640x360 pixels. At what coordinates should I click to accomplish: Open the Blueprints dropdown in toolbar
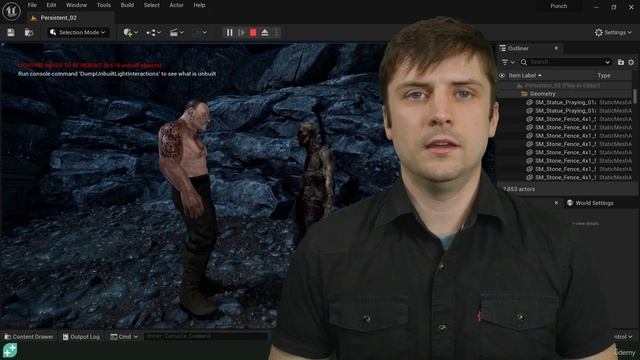coord(153,32)
